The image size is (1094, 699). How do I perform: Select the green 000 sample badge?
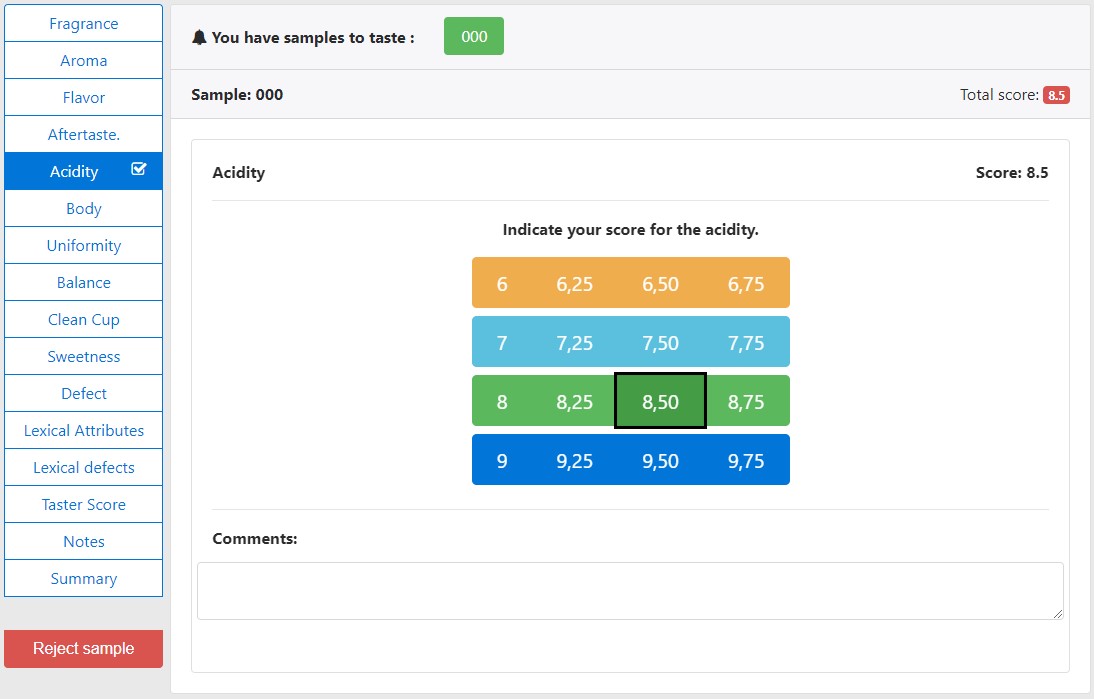[x=474, y=37]
